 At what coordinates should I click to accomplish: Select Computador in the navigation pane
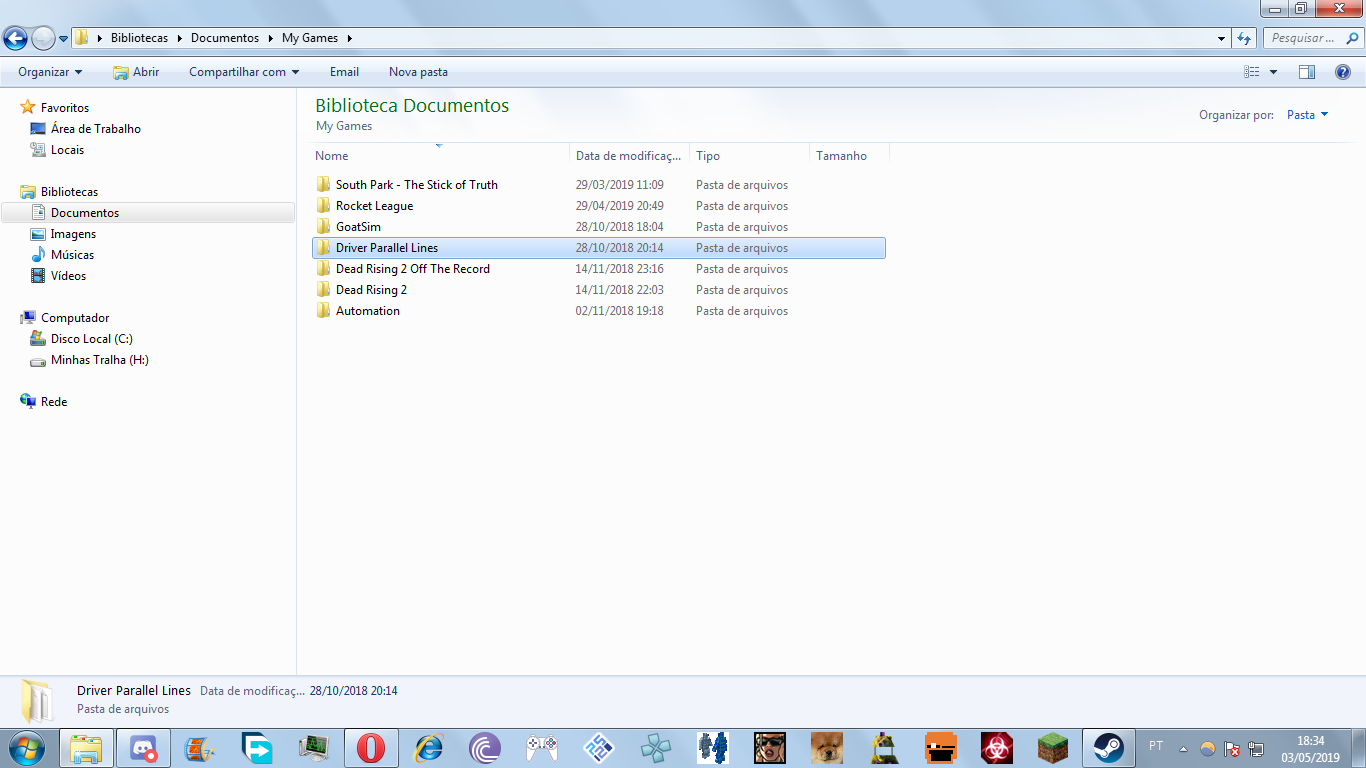click(75, 318)
